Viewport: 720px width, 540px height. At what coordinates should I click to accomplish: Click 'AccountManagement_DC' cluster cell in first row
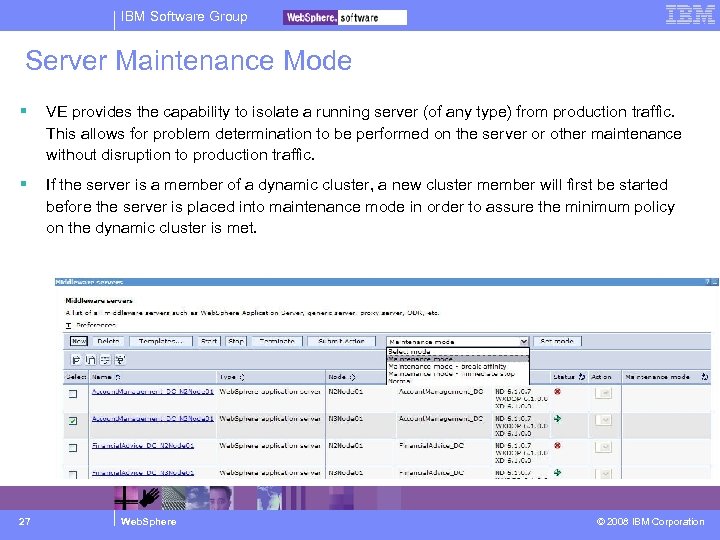pyautogui.click(x=441, y=392)
